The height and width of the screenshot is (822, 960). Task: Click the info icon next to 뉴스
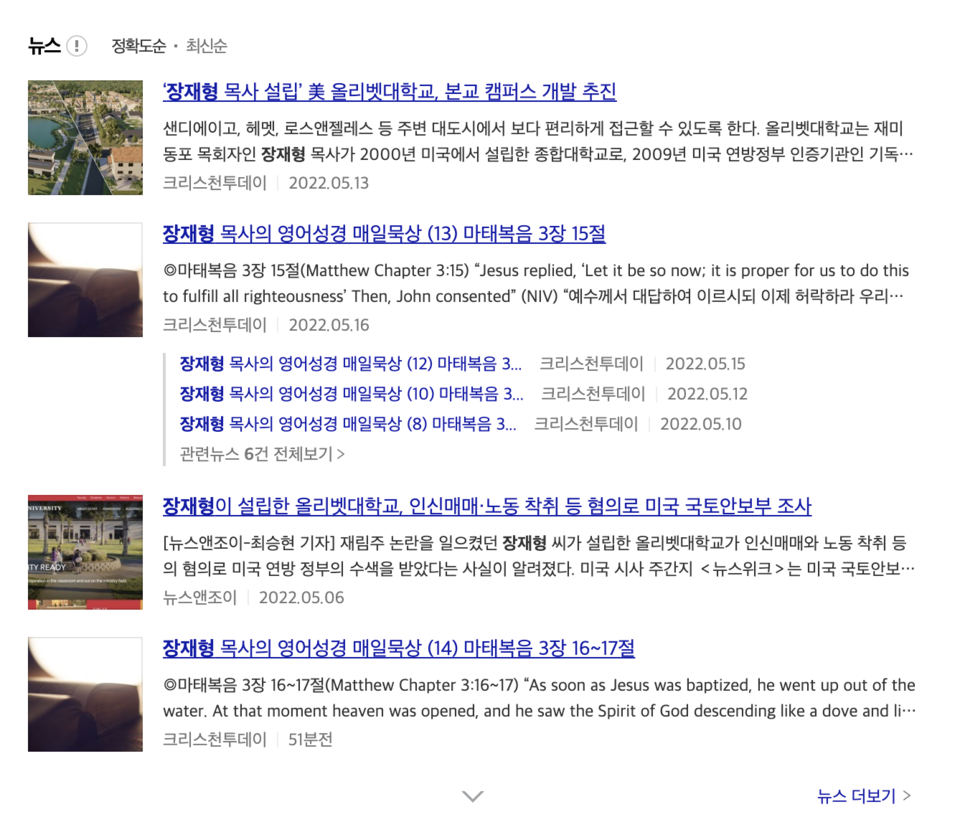coord(77,46)
